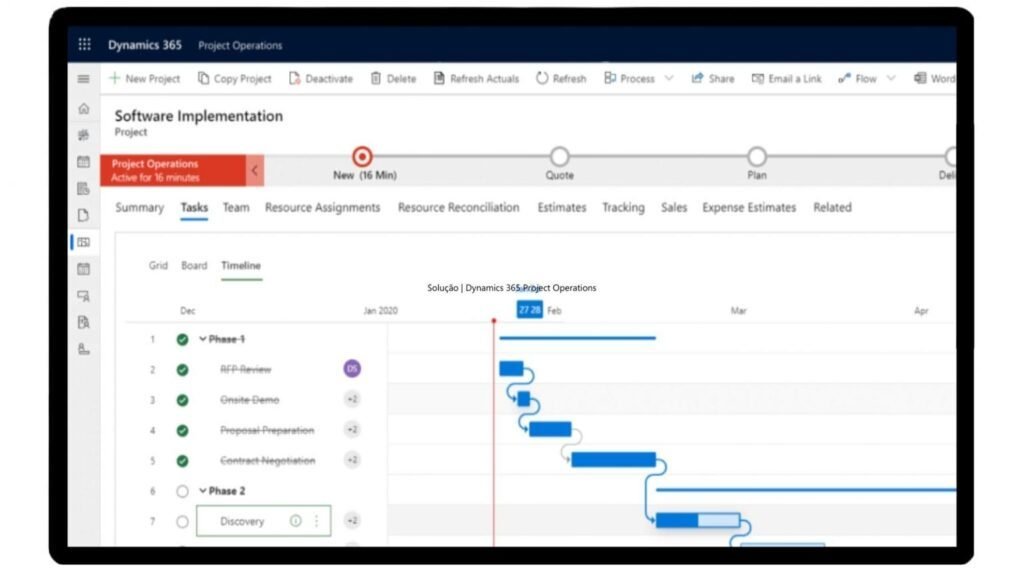
Task: Open Discovery task info details icon
Action: click(296, 521)
